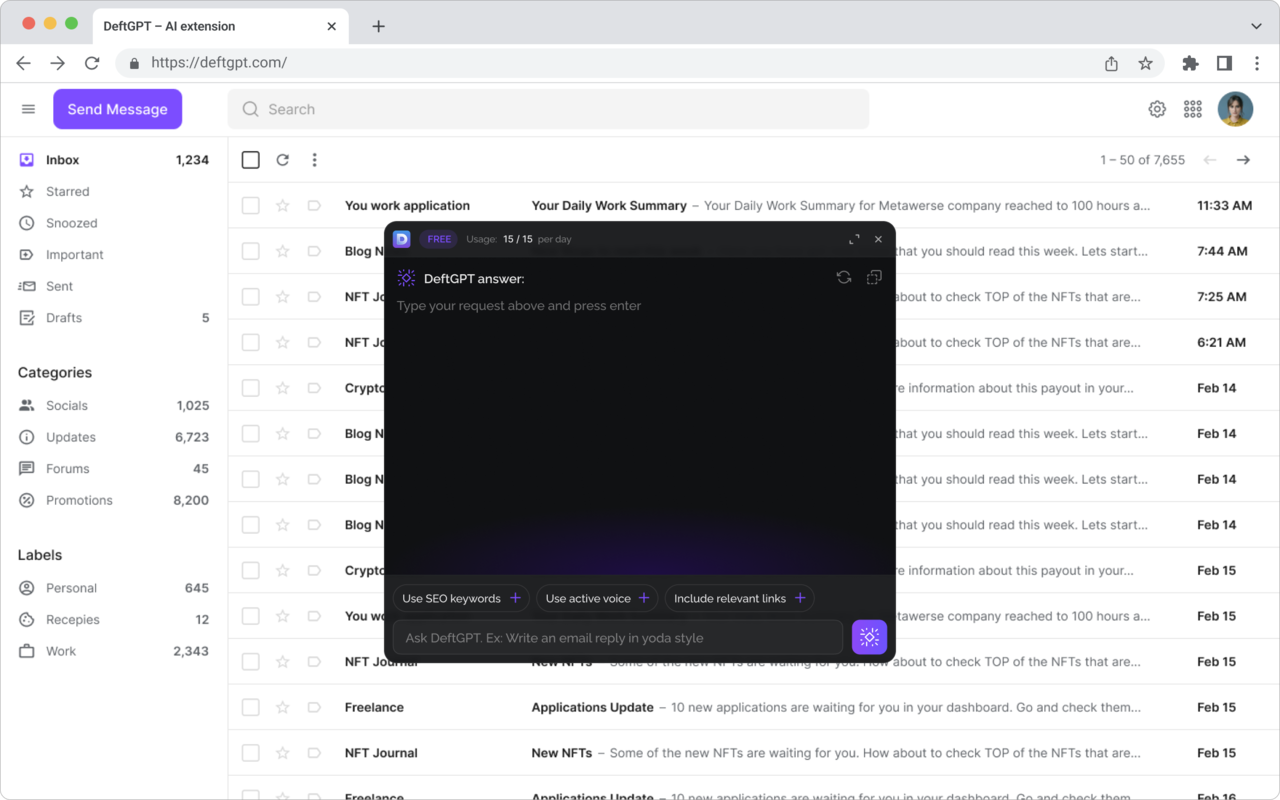Open the Applications Update email from Freelance
Screen dimensions: 1280x800
coord(753,707)
